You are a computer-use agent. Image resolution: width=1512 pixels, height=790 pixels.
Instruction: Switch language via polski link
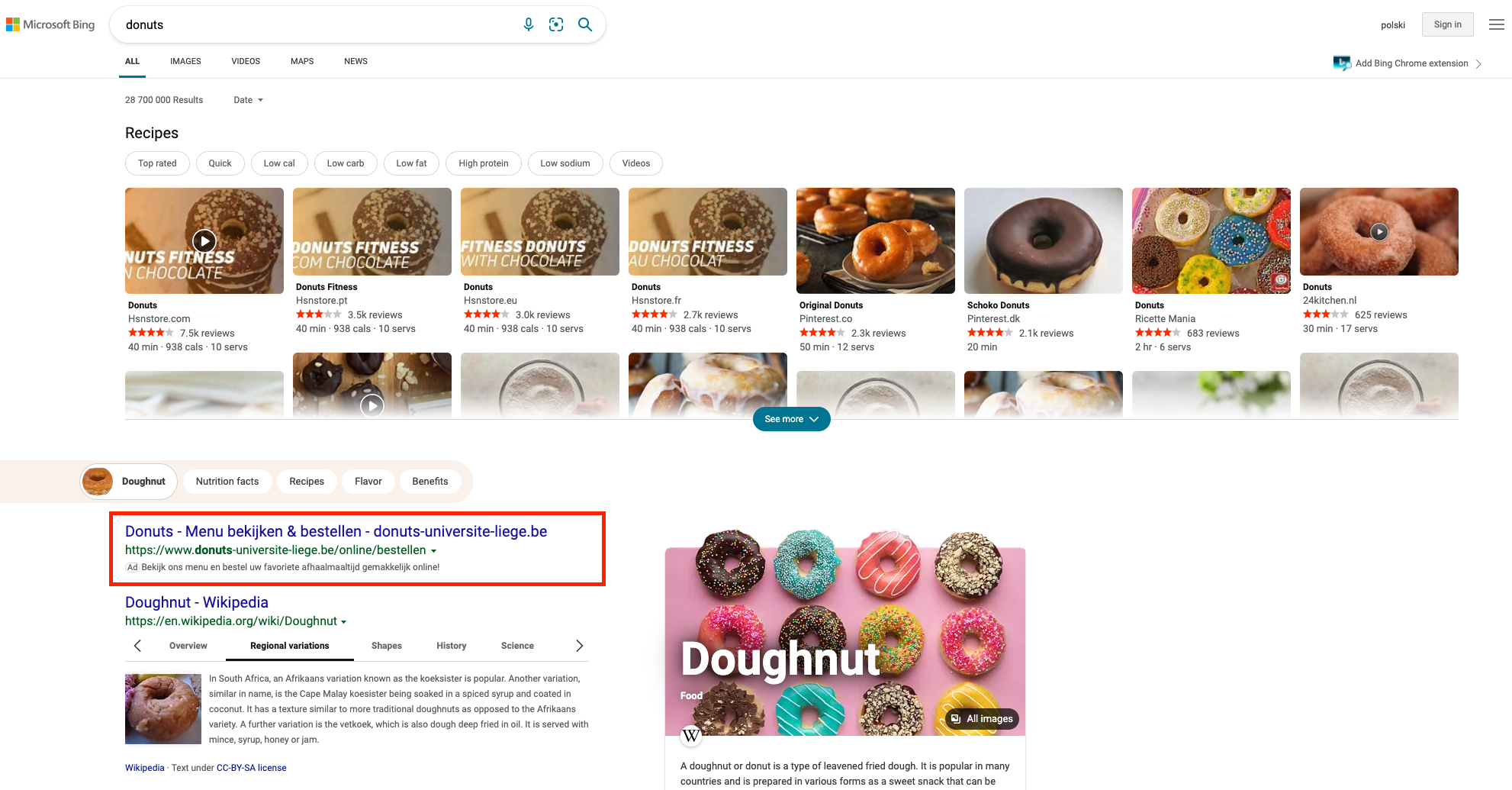click(1393, 25)
